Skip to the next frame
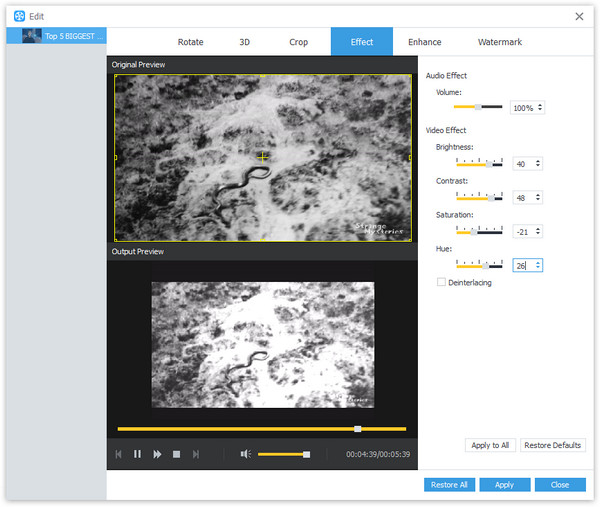Screen dimensions: 600x507 [x=196, y=454]
